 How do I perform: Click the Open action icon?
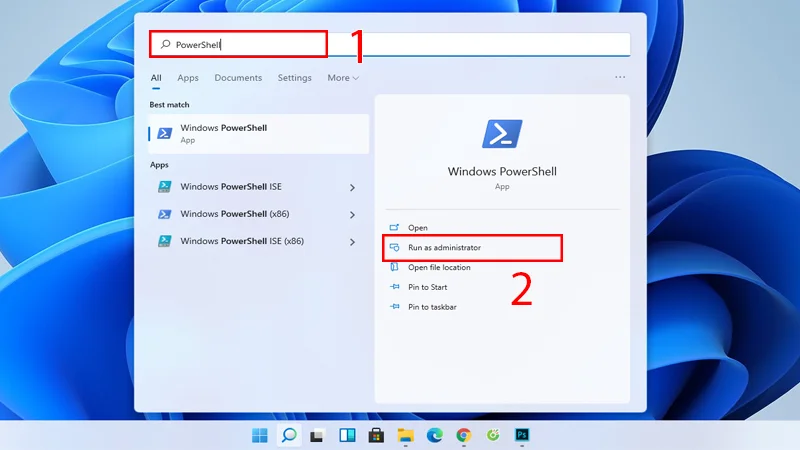click(x=394, y=227)
